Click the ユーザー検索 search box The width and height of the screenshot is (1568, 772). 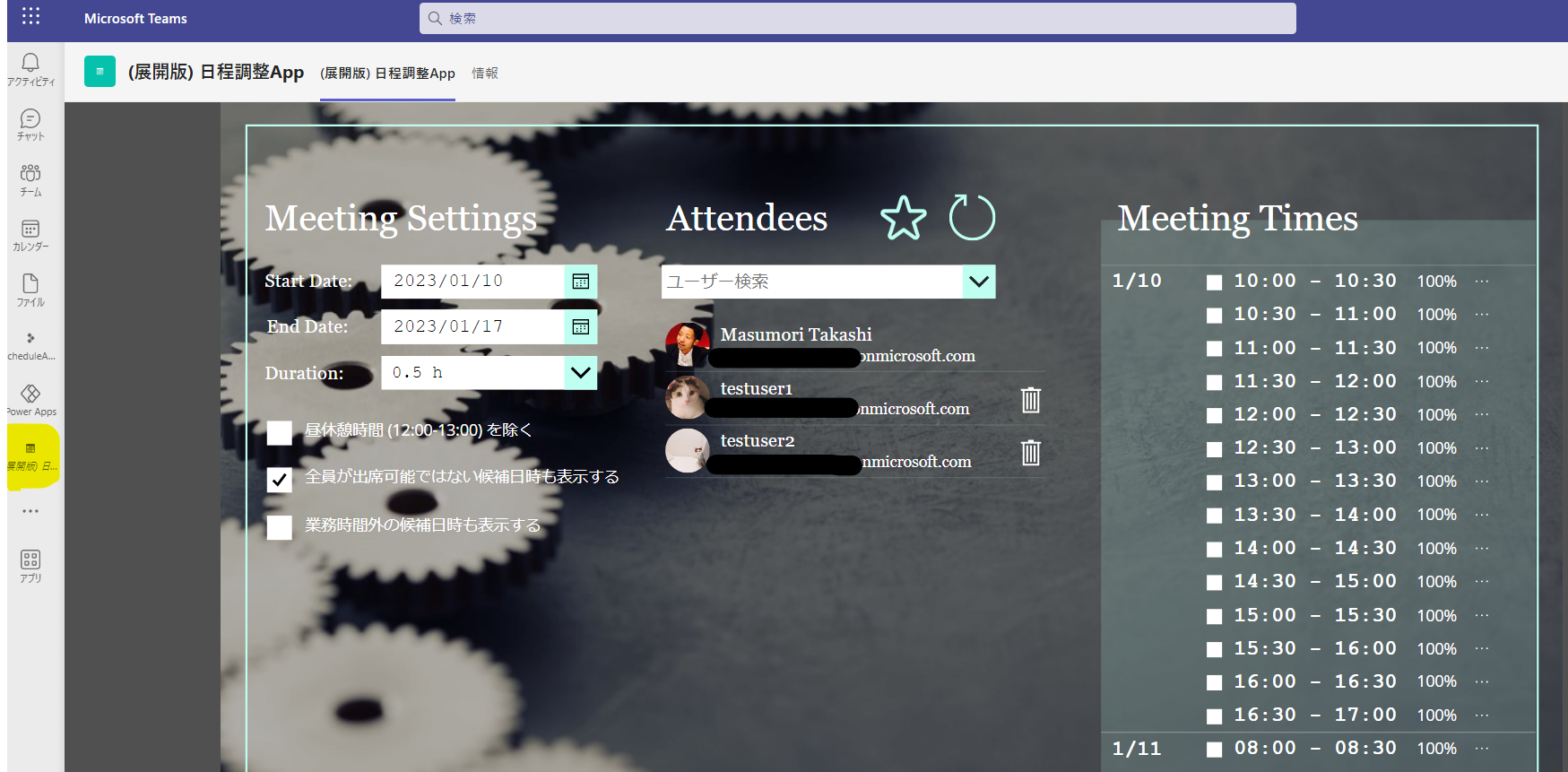coord(812,282)
